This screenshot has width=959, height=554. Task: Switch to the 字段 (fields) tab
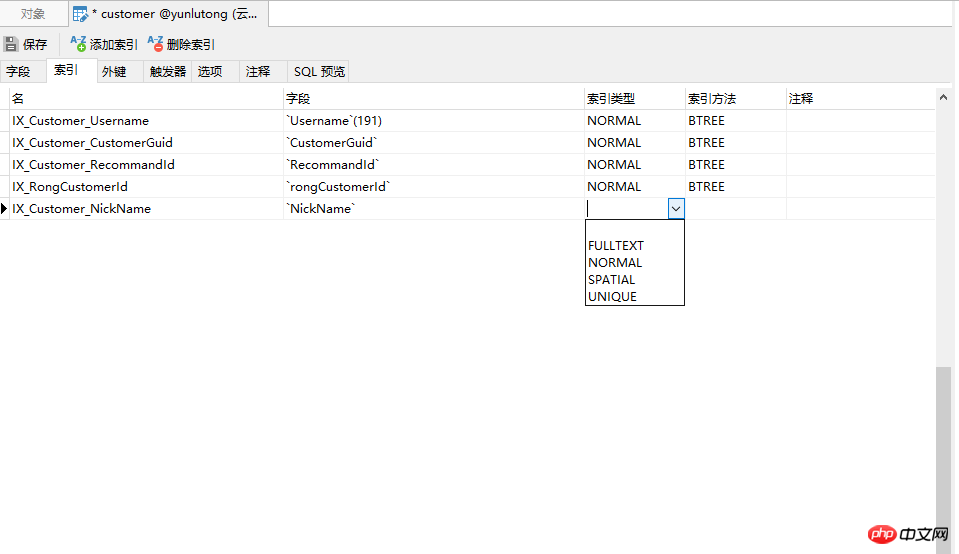[23, 72]
